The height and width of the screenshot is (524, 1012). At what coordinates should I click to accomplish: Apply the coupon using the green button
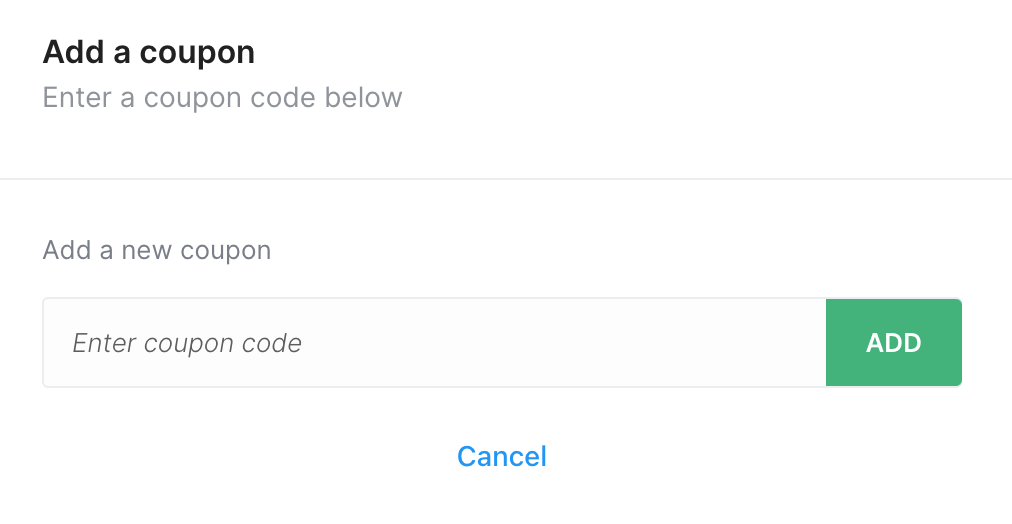894,343
